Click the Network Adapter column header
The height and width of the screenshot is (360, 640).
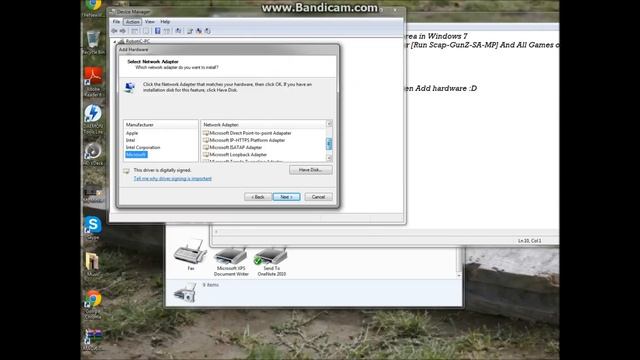pyautogui.click(x=263, y=124)
